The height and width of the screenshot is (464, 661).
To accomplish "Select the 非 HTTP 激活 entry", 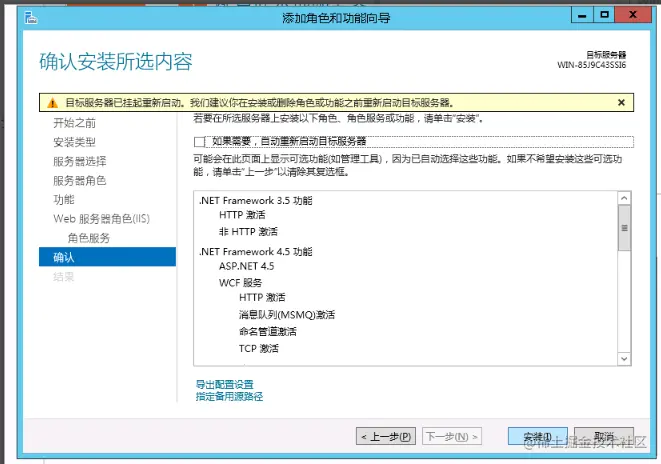I will (x=248, y=232).
